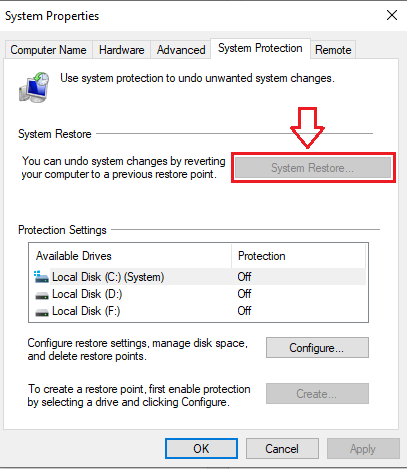Select Local Disk (C:) (System) row
Screen dimensions: 407x469
(x=199, y=277)
